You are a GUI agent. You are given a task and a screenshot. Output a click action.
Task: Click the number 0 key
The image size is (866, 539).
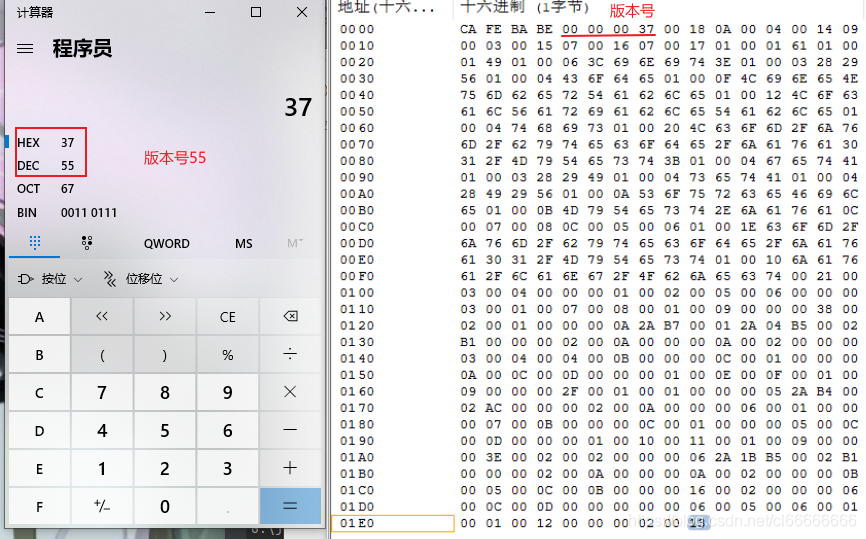coord(165,506)
